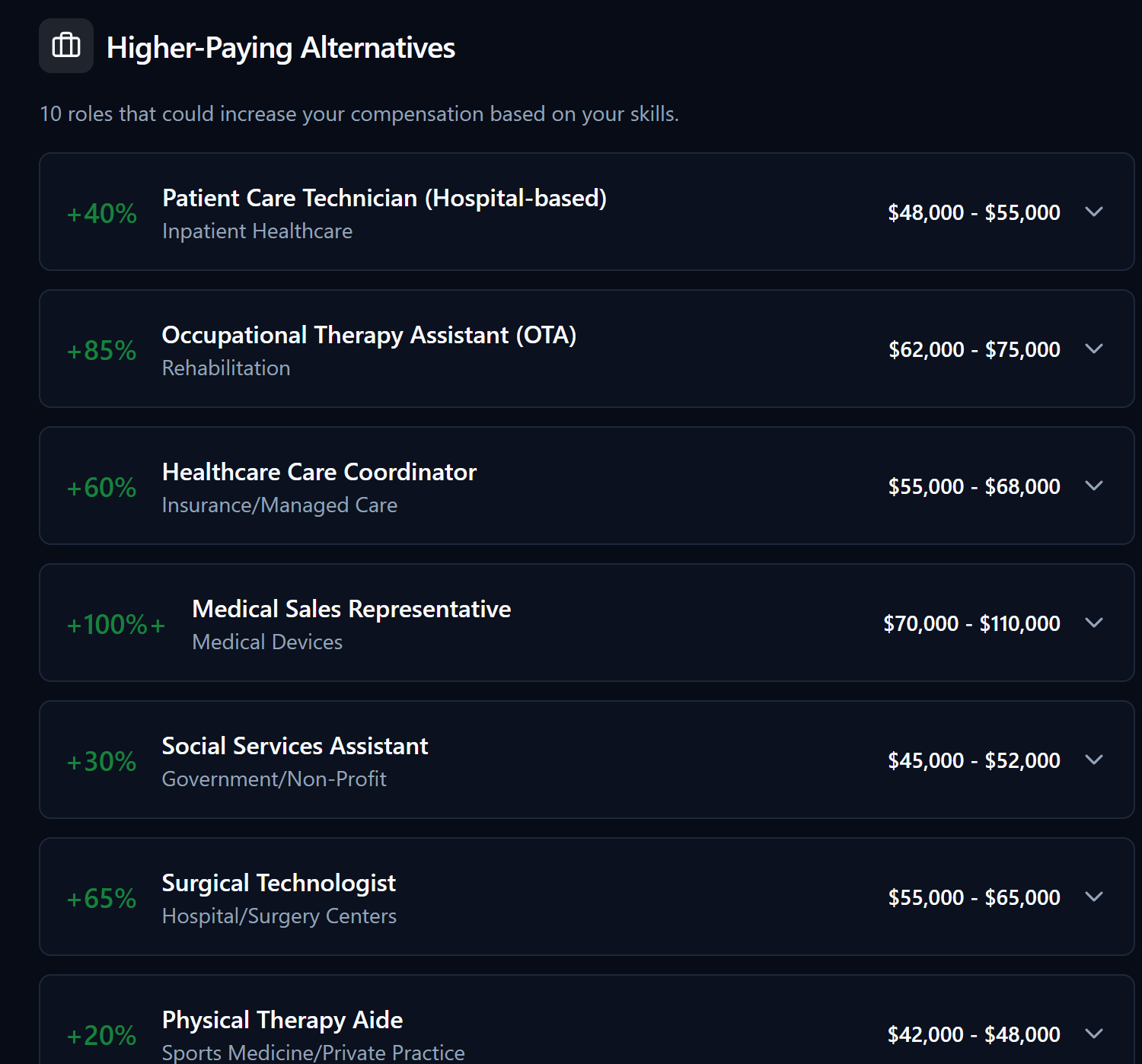The image size is (1142, 1064).
Task: Click the Sports Medicine/Private Practice label
Action: [x=313, y=1053]
